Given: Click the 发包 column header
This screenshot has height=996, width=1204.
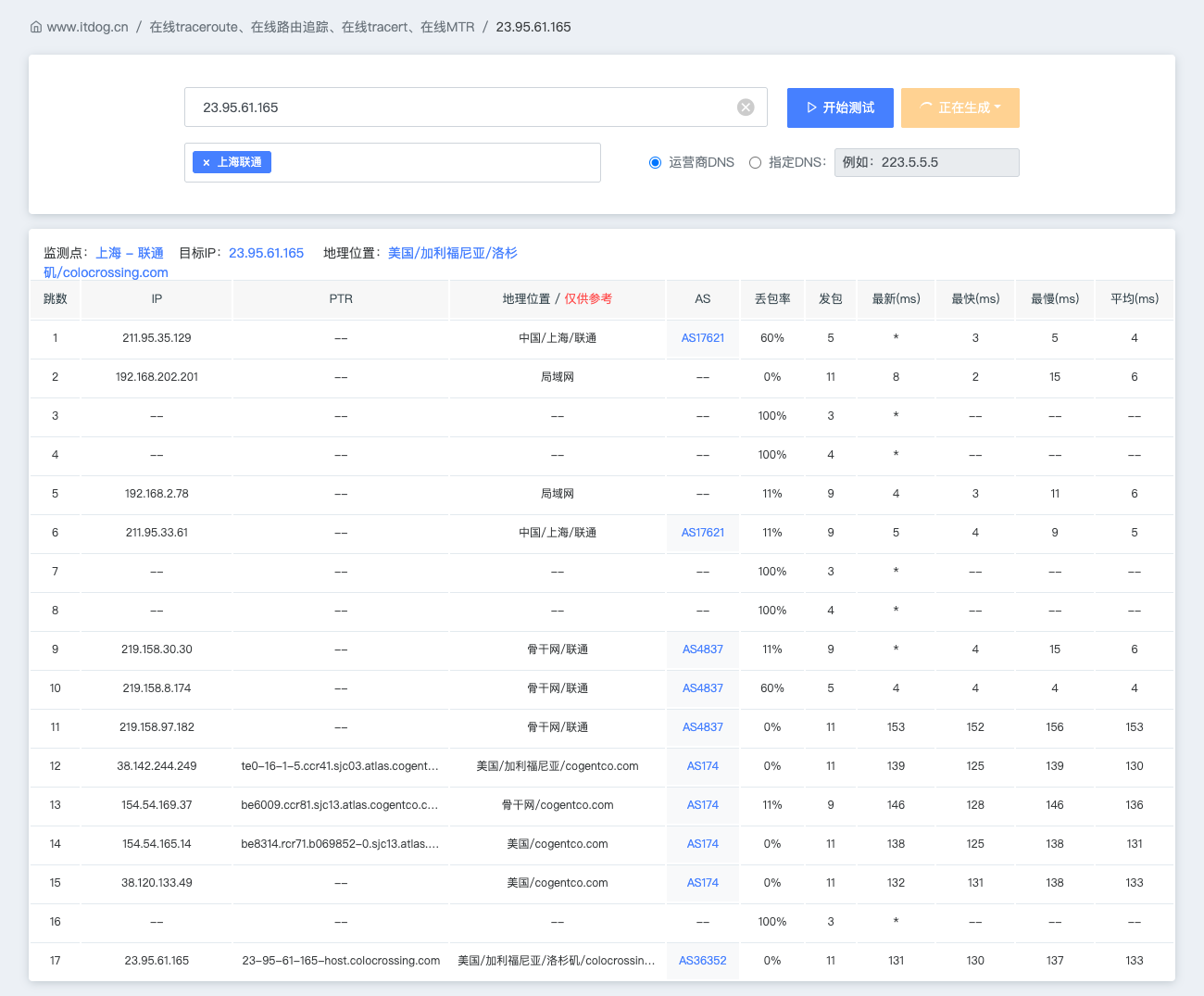Looking at the screenshot, I should 831,299.
